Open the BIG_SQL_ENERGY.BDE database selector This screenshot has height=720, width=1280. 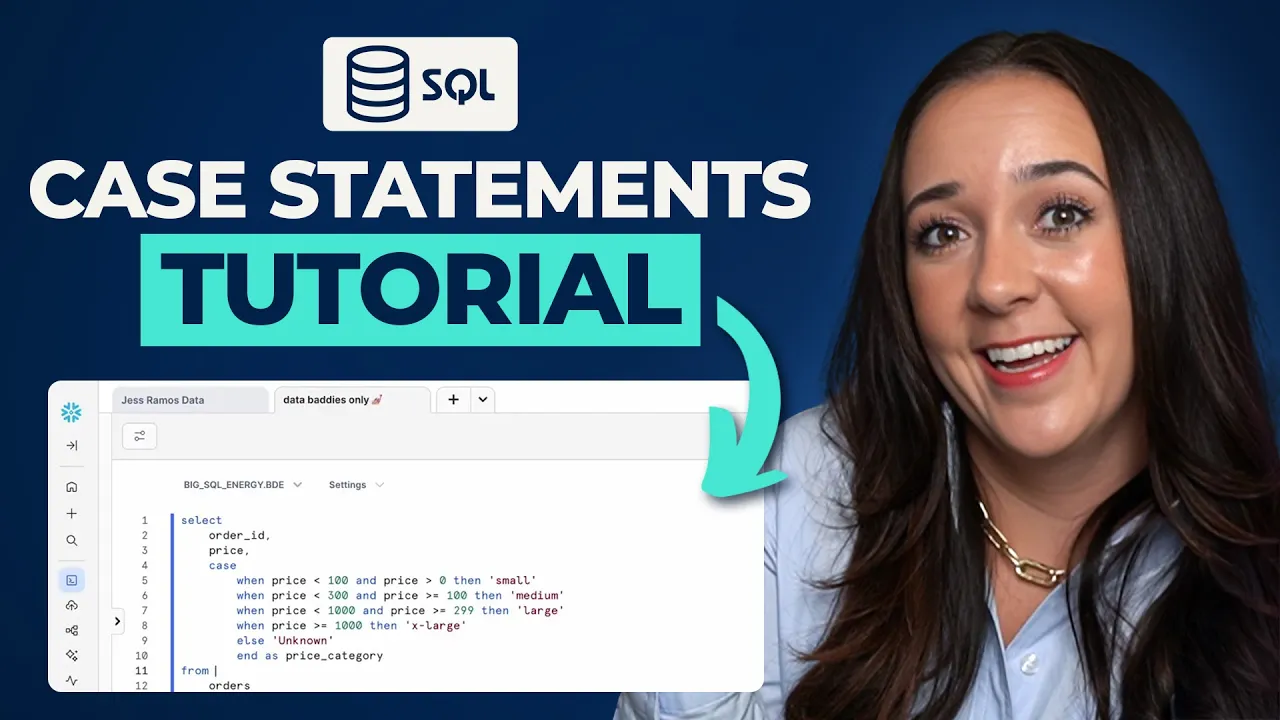tap(243, 485)
